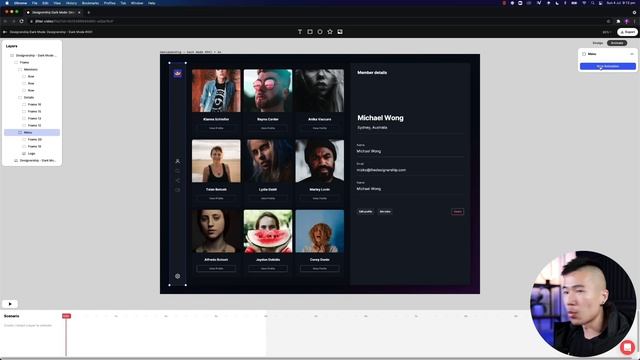The height and width of the screenshot is (360, 640).
Task: Click the Export button
Action: (x=627, y=32)
